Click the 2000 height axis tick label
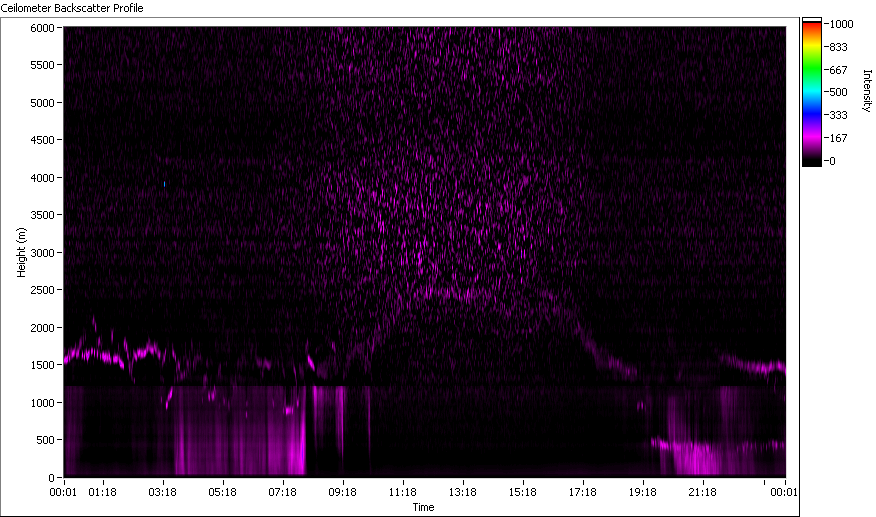 42,328
